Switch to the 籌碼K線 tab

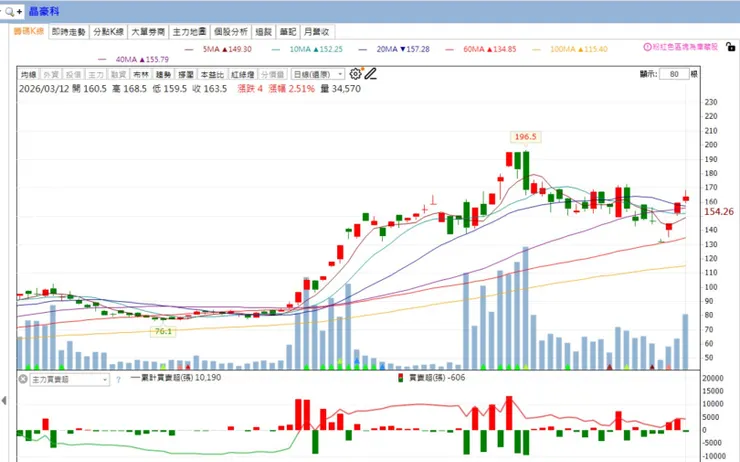pyautogui.click(x=29, y=32)
